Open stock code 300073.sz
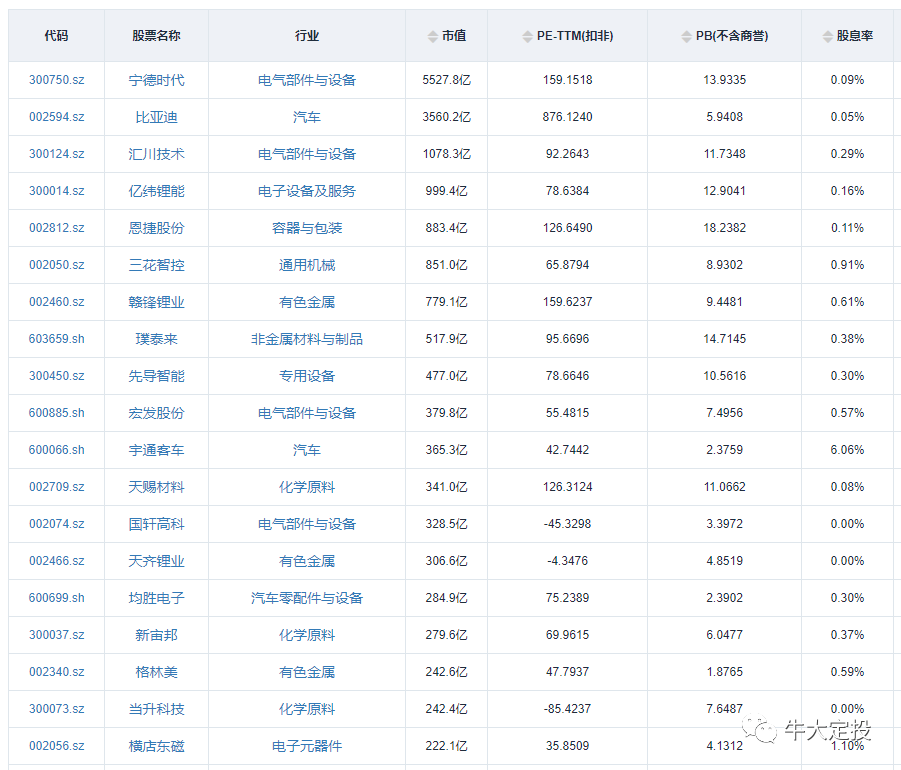Screen dimensions: 901x770 57,709
